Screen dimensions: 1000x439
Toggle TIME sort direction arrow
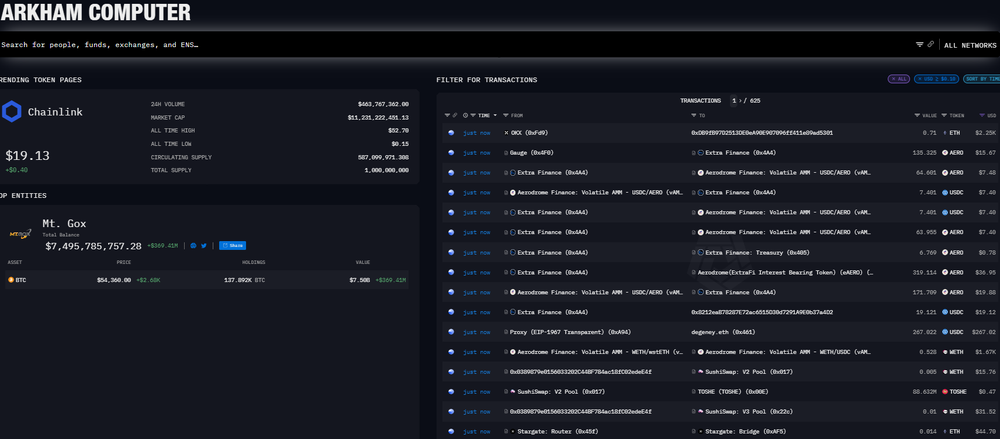(x=496, y=115)
